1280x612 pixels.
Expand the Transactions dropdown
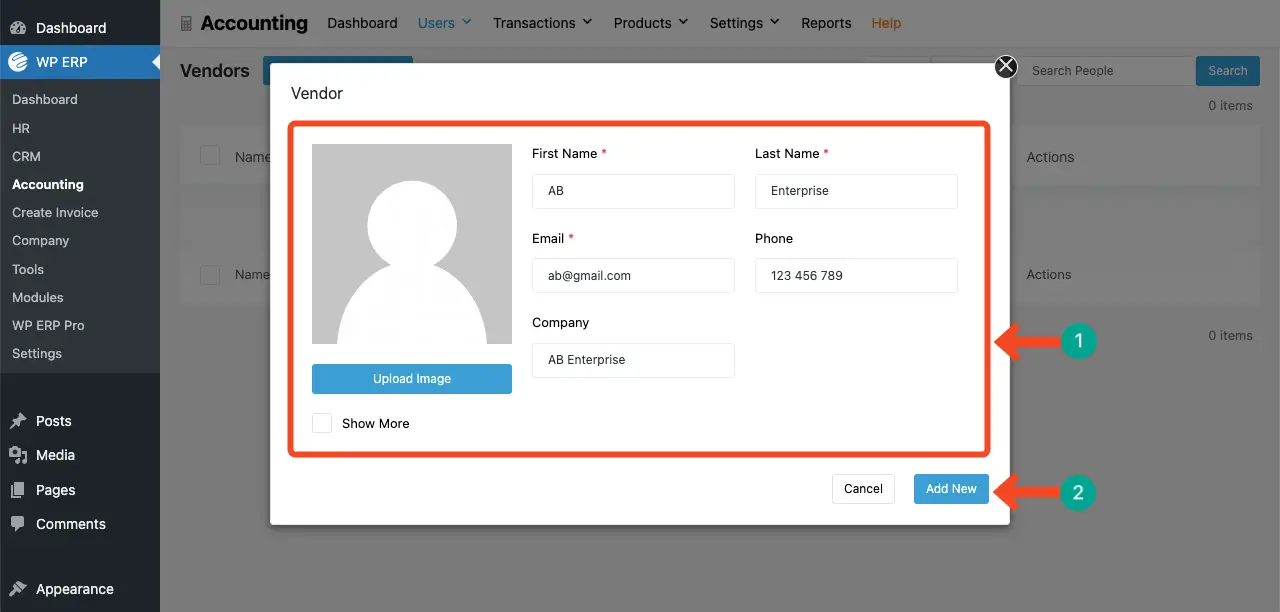[542, 23]
